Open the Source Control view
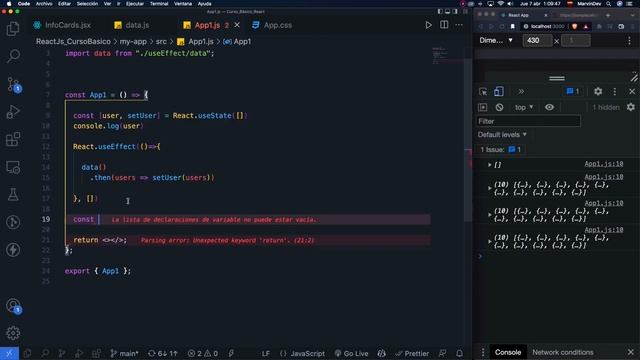This screenshot has width=640, height=360. (x=13, y=84)
